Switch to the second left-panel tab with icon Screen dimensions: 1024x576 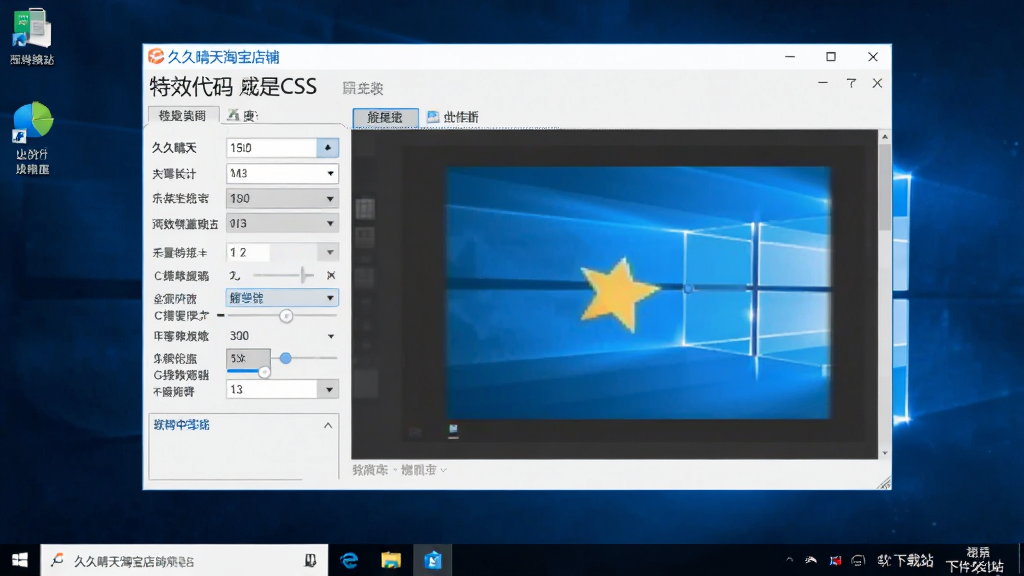click(242, 116)
